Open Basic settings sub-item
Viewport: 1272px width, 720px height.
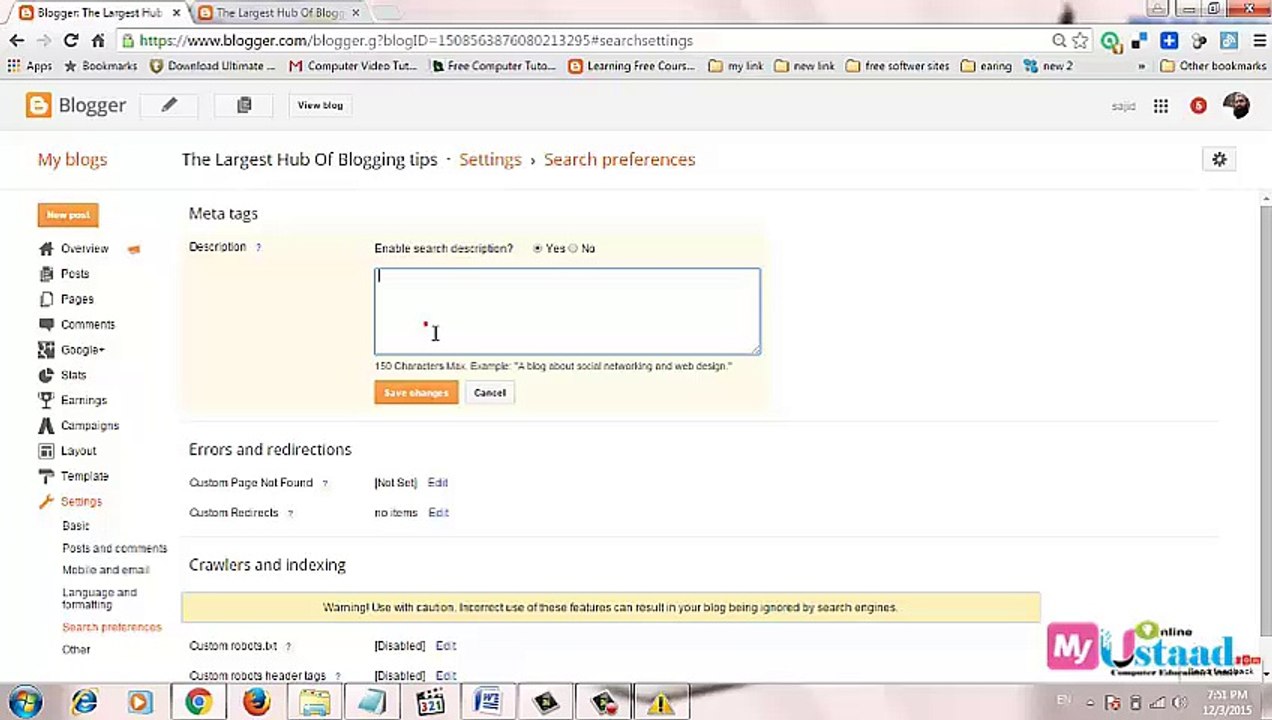(76, 526)
